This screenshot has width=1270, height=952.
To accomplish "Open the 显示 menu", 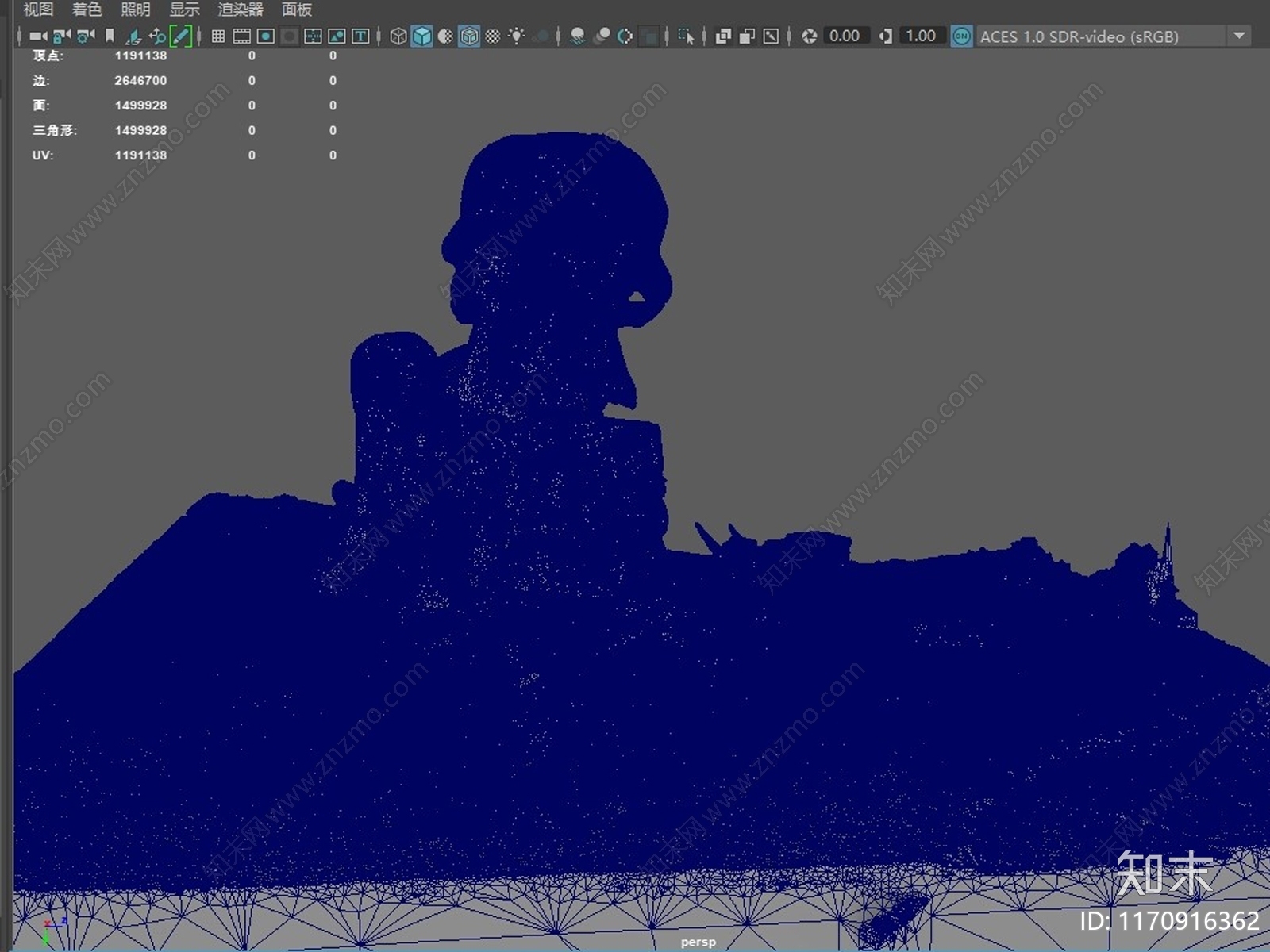I will 185,10.
